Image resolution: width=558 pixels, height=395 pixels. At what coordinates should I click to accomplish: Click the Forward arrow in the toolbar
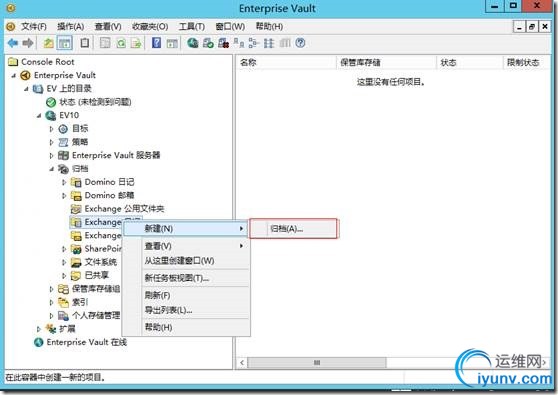point(28,43)
